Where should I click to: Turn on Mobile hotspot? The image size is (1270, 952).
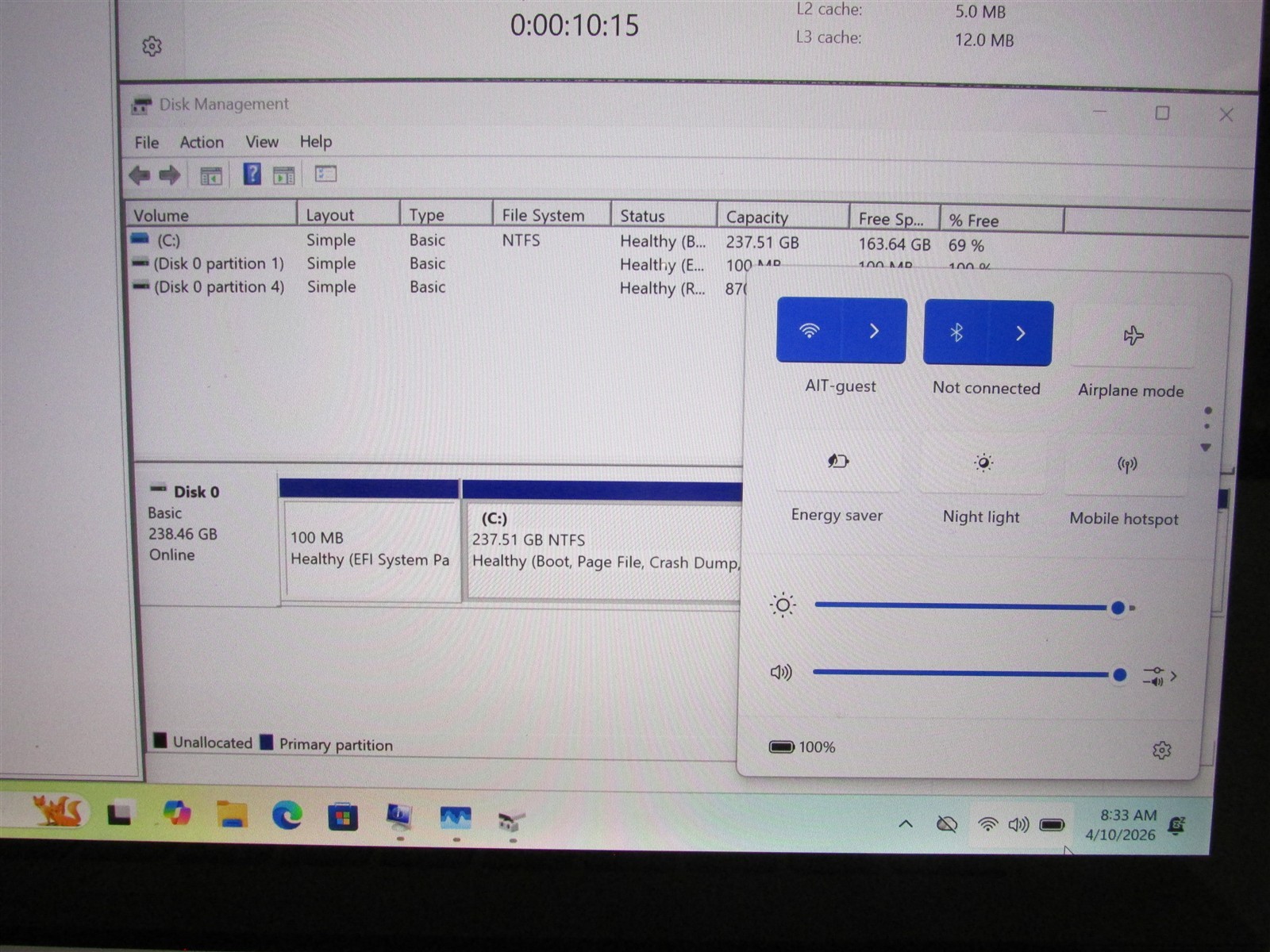tap(1127, 464)
